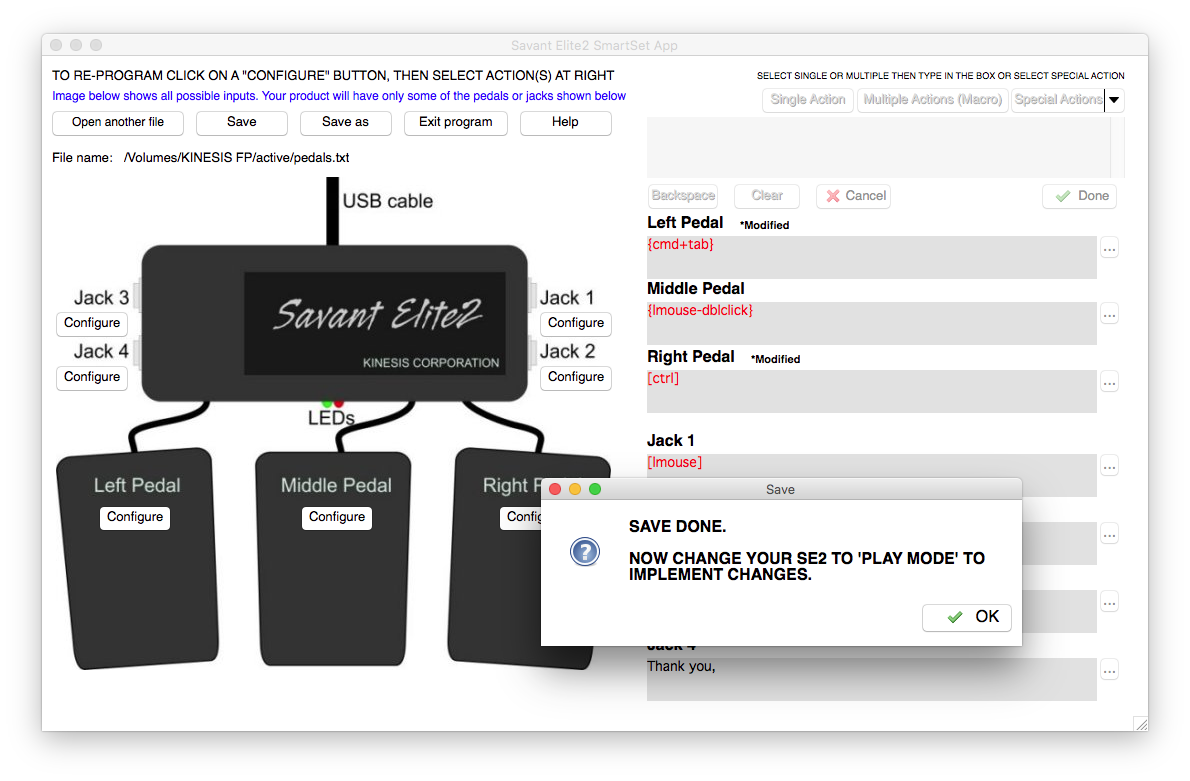Open the ellipsis menu for Left Pedal

(x=1110, y=249)
